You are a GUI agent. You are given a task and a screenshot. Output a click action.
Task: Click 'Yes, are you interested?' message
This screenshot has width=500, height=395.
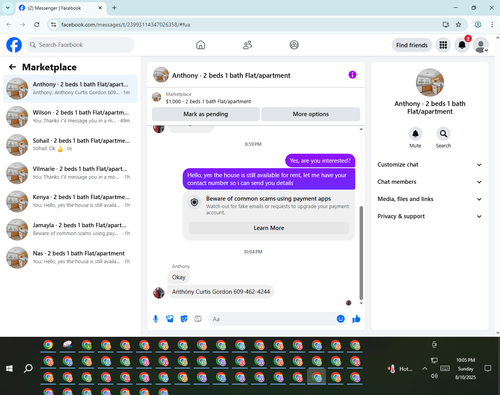320,161
